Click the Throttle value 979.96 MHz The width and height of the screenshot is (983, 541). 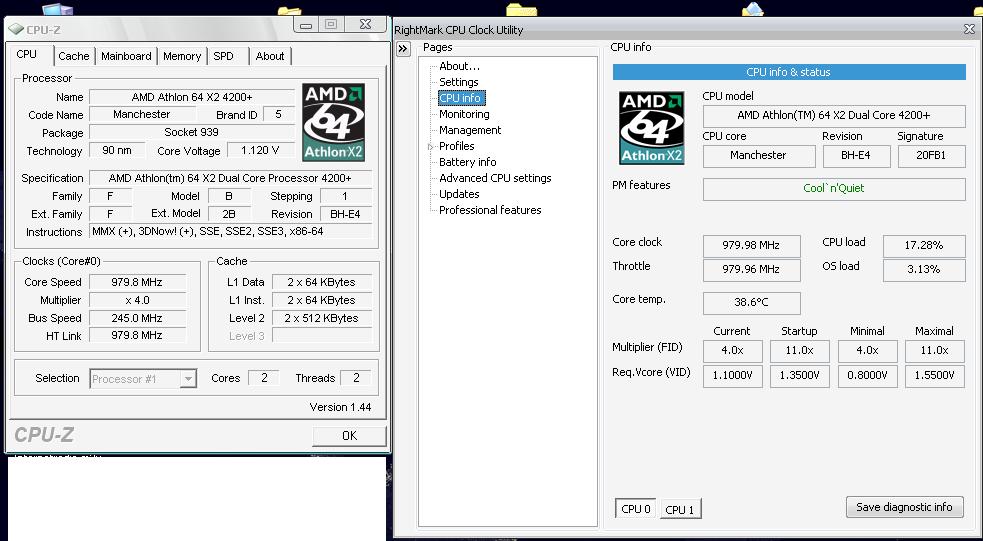[x=751, y=270]
